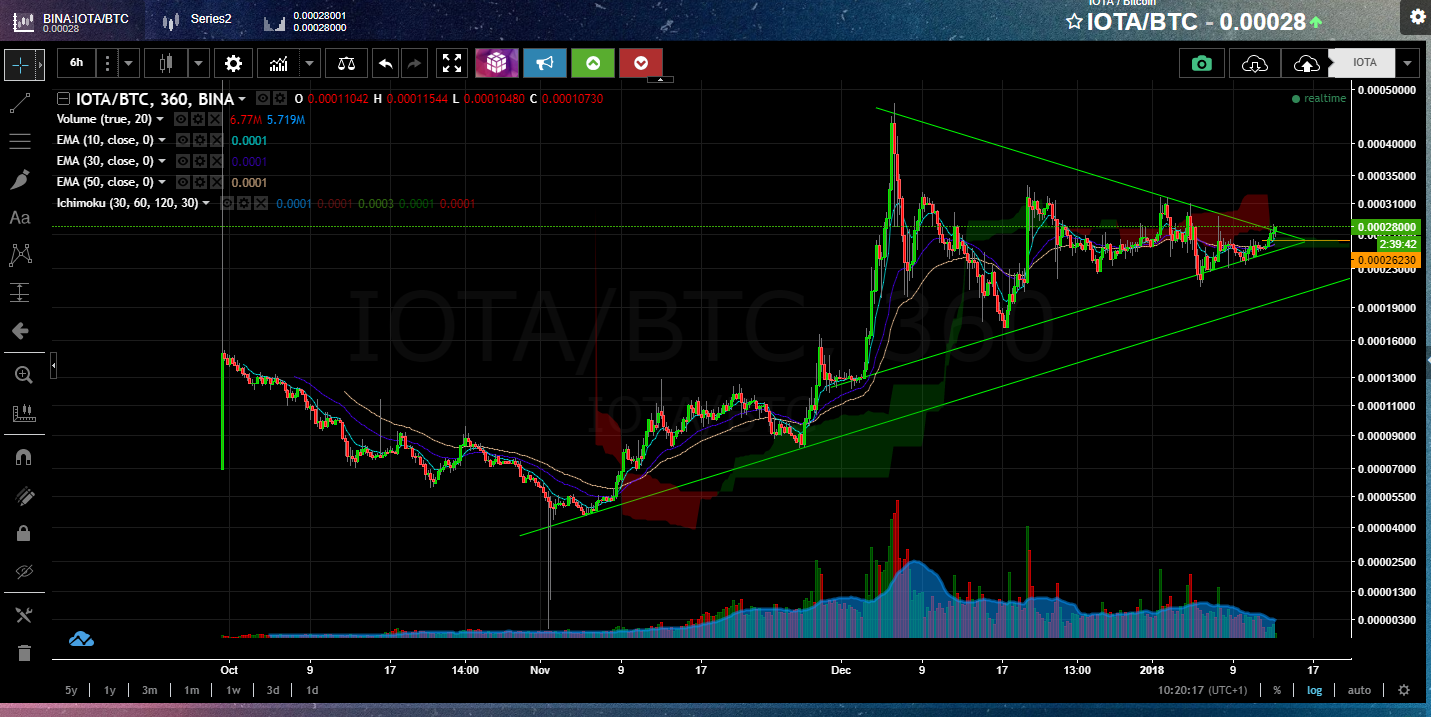This screenshot has width=1431, height=717.
Task: Enable logarithmic scale via the log button
Action: click(1315, 690)
